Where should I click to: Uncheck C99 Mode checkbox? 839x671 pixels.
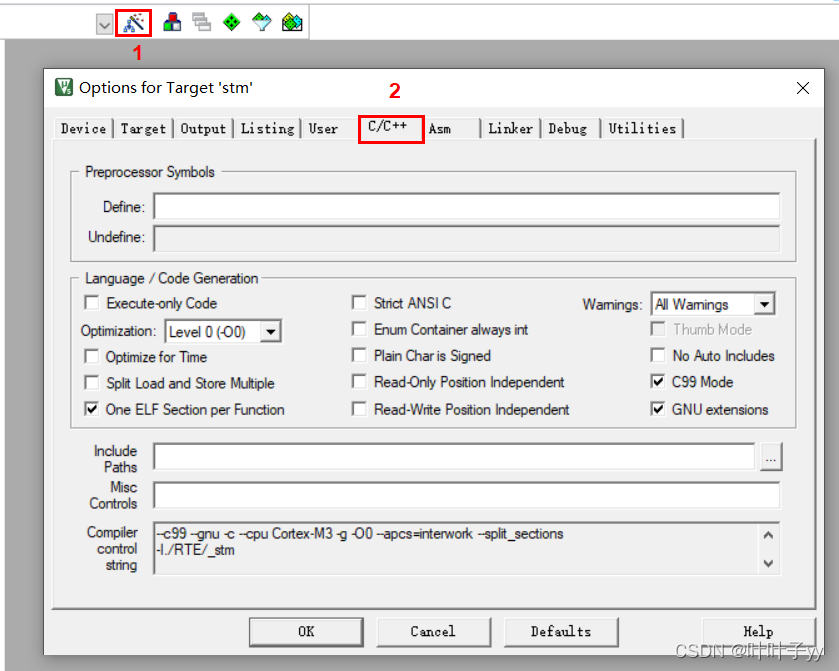click(x=658, y=382)
